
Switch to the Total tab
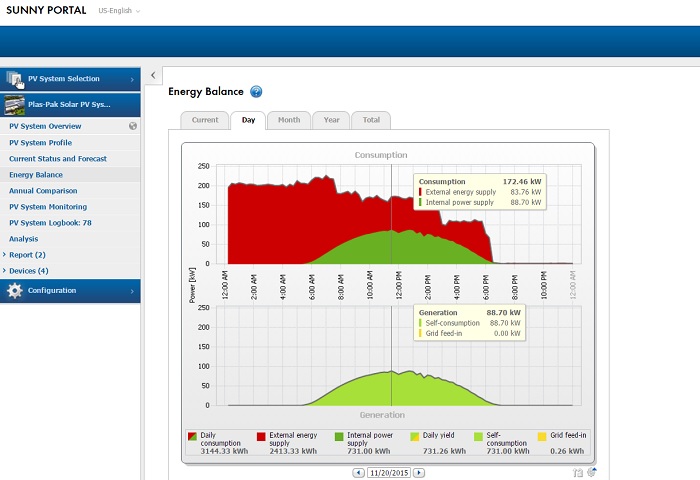pyautogui.click(x=371, y=120)
